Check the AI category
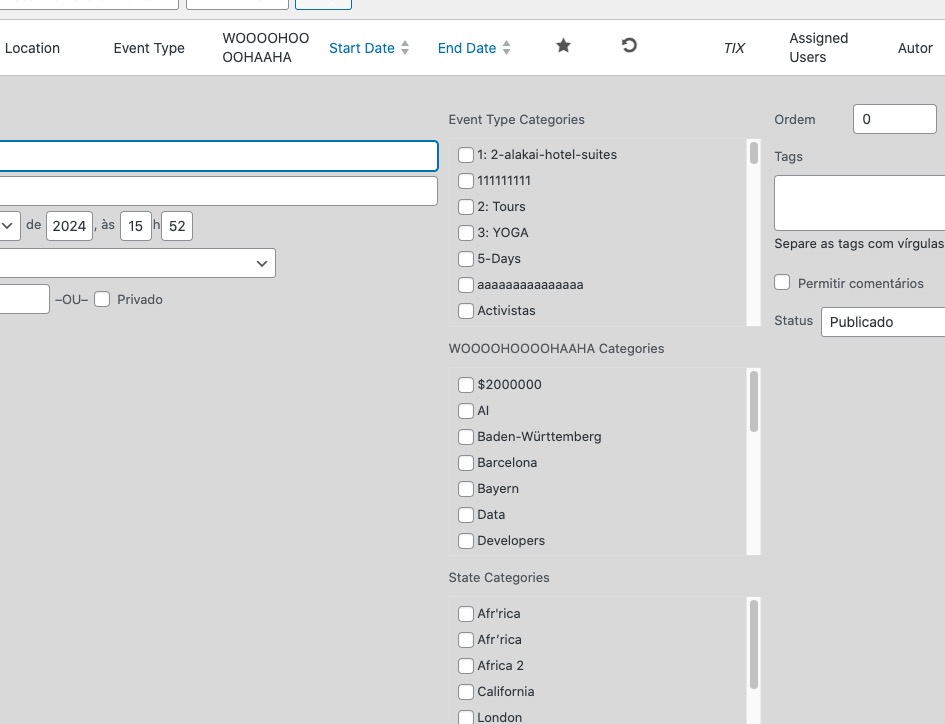 tap(466, 411)
